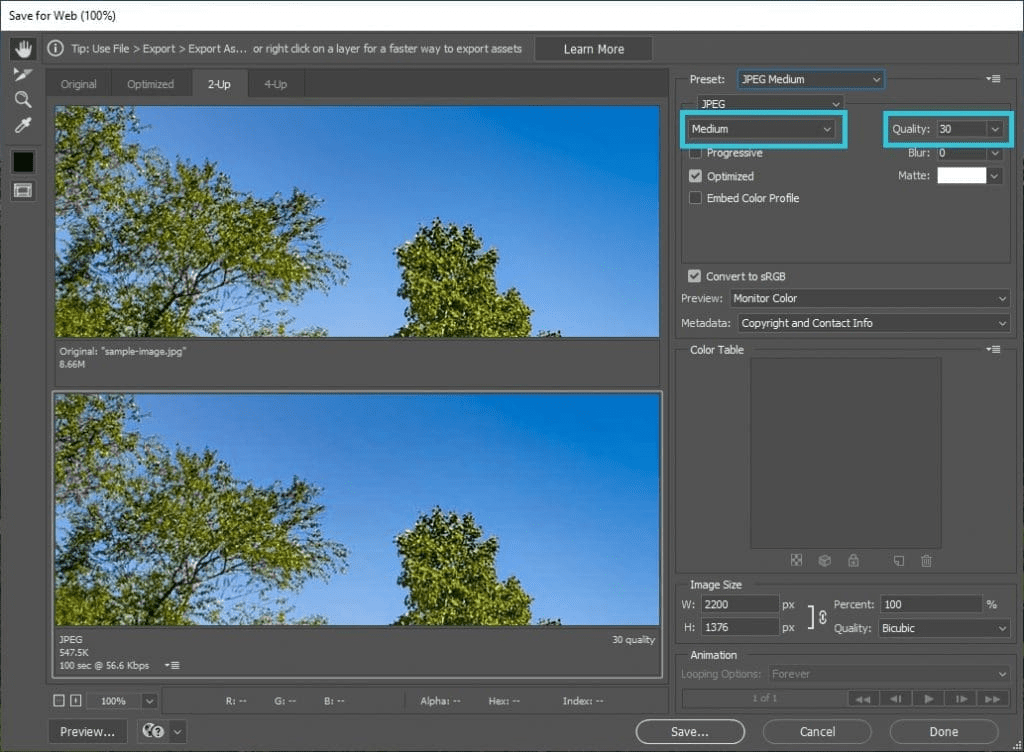1024x752 pixels.
Task: Select the Zoom tool
Action: tap(23, 99)
